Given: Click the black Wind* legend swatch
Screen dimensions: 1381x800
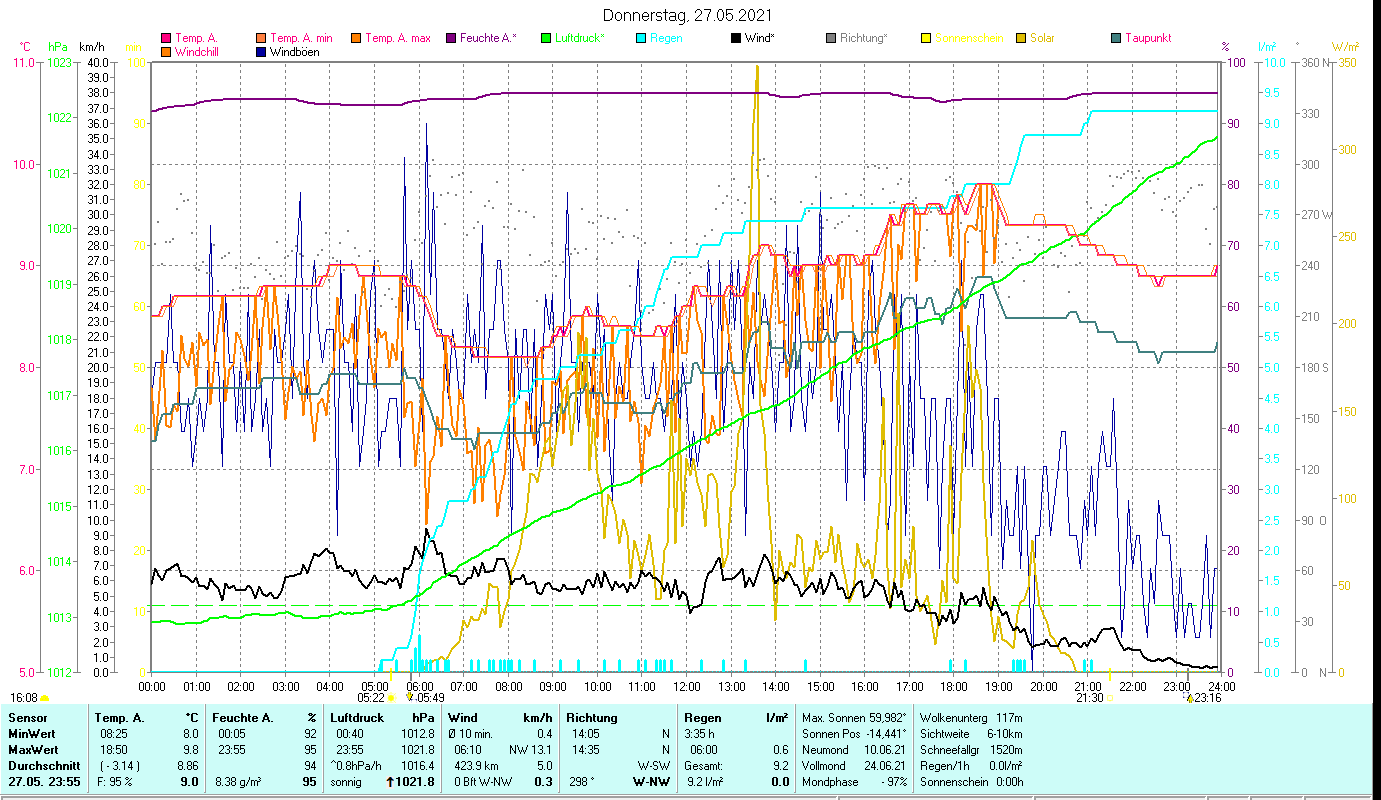Looking at the screenshot, I should tap(736, 38).
